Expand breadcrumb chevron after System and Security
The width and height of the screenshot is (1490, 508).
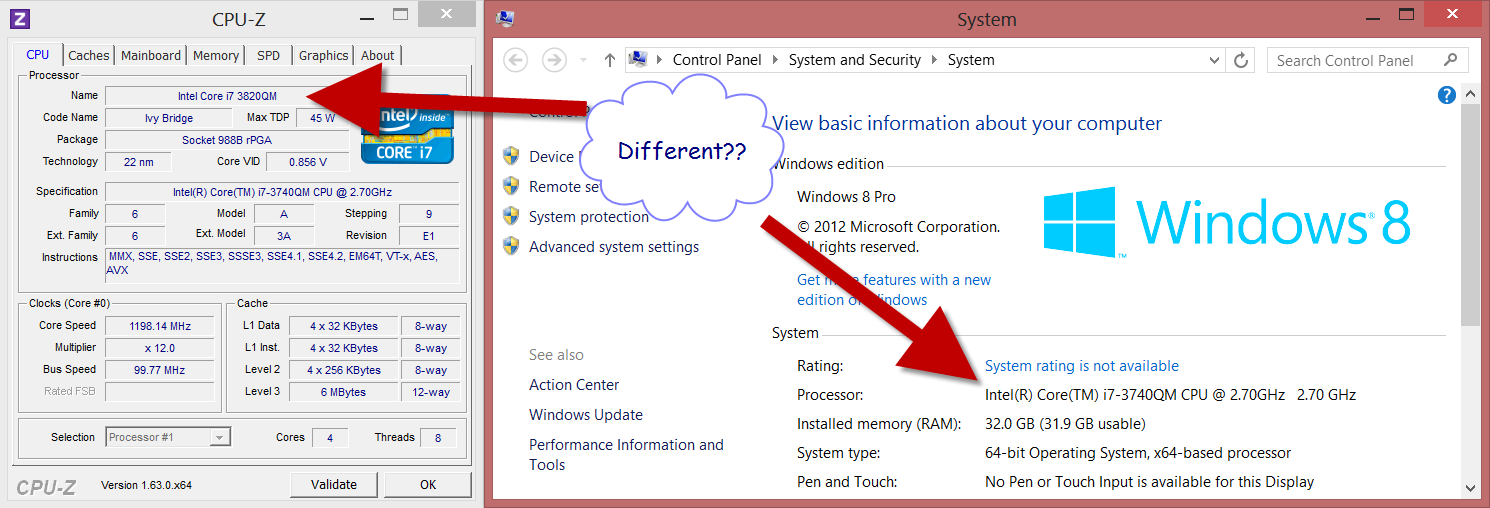point(934,60)
